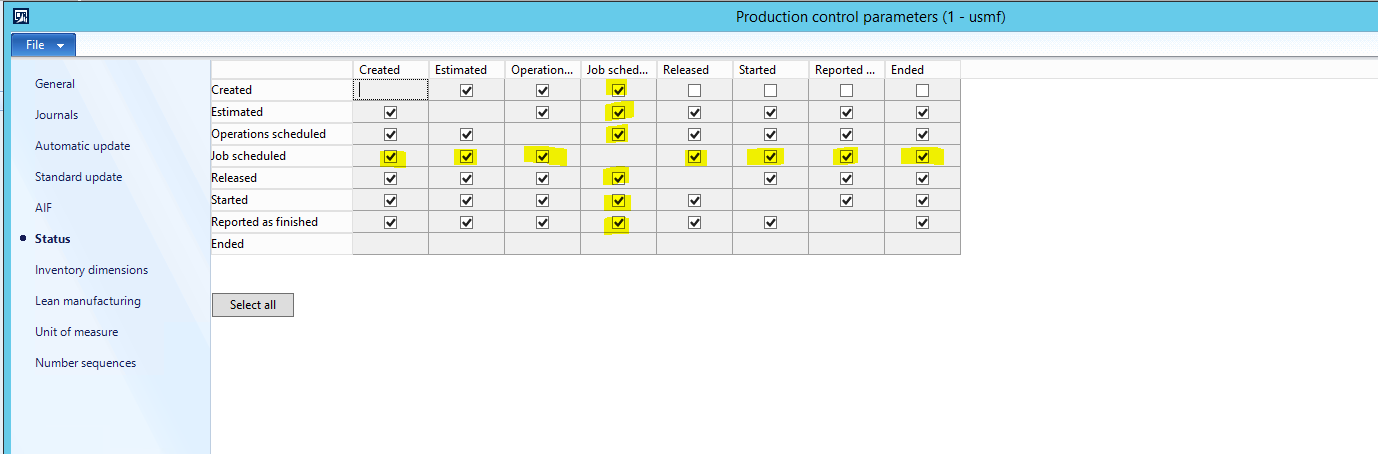Viewport: 1378px width, 454px height.
Task: Uncheck Released row Started column checkbox
Action: [x=770, y=179]
